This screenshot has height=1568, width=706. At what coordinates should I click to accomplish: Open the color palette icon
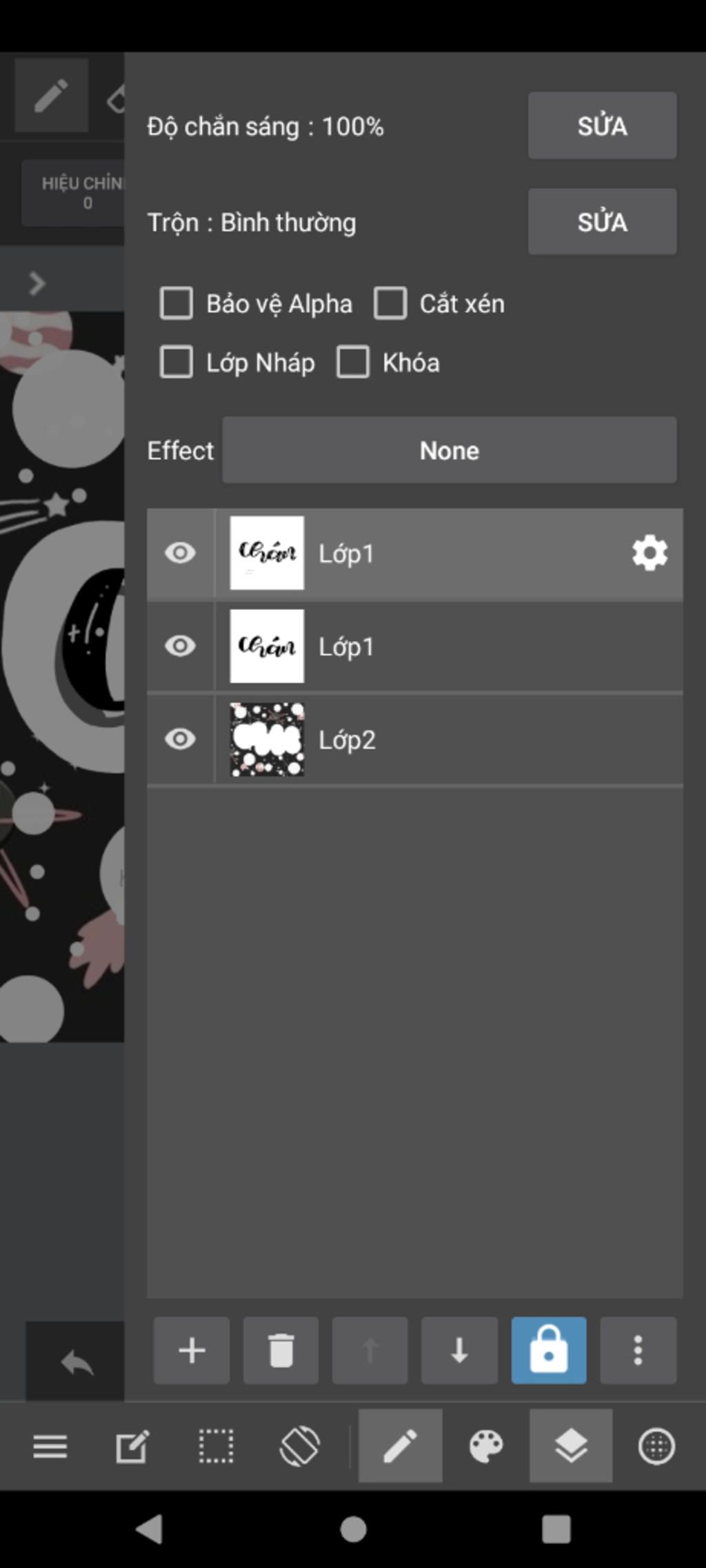[x=486, y=1445]
